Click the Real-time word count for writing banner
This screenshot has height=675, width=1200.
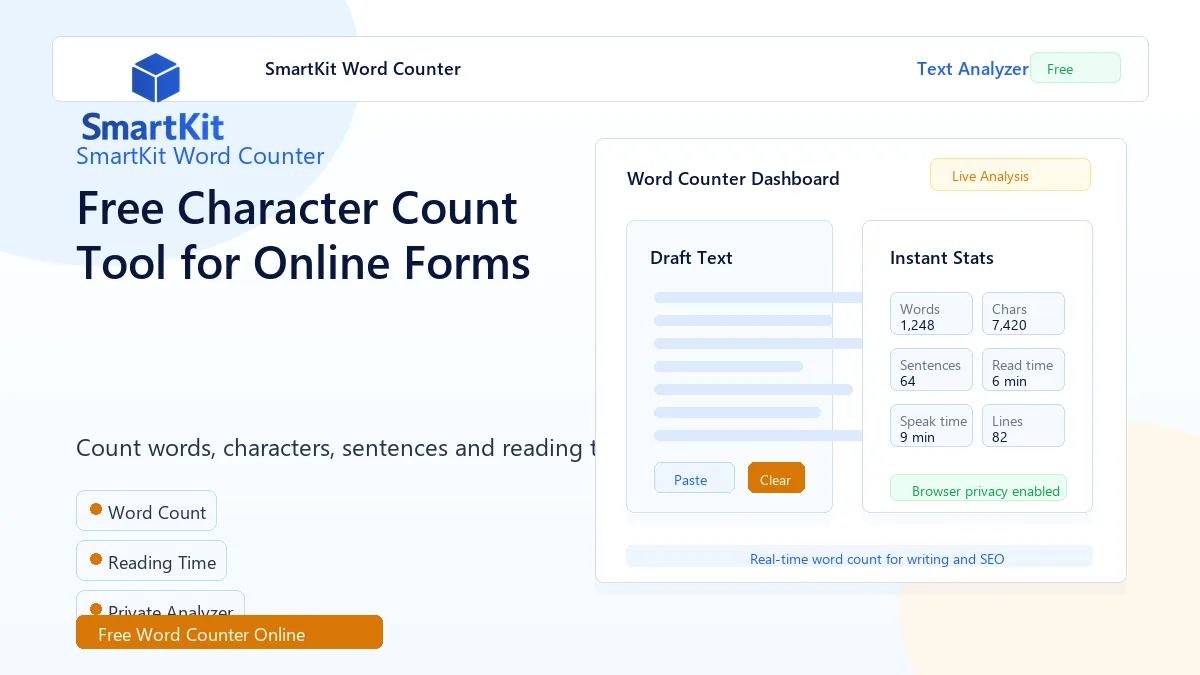859,557
